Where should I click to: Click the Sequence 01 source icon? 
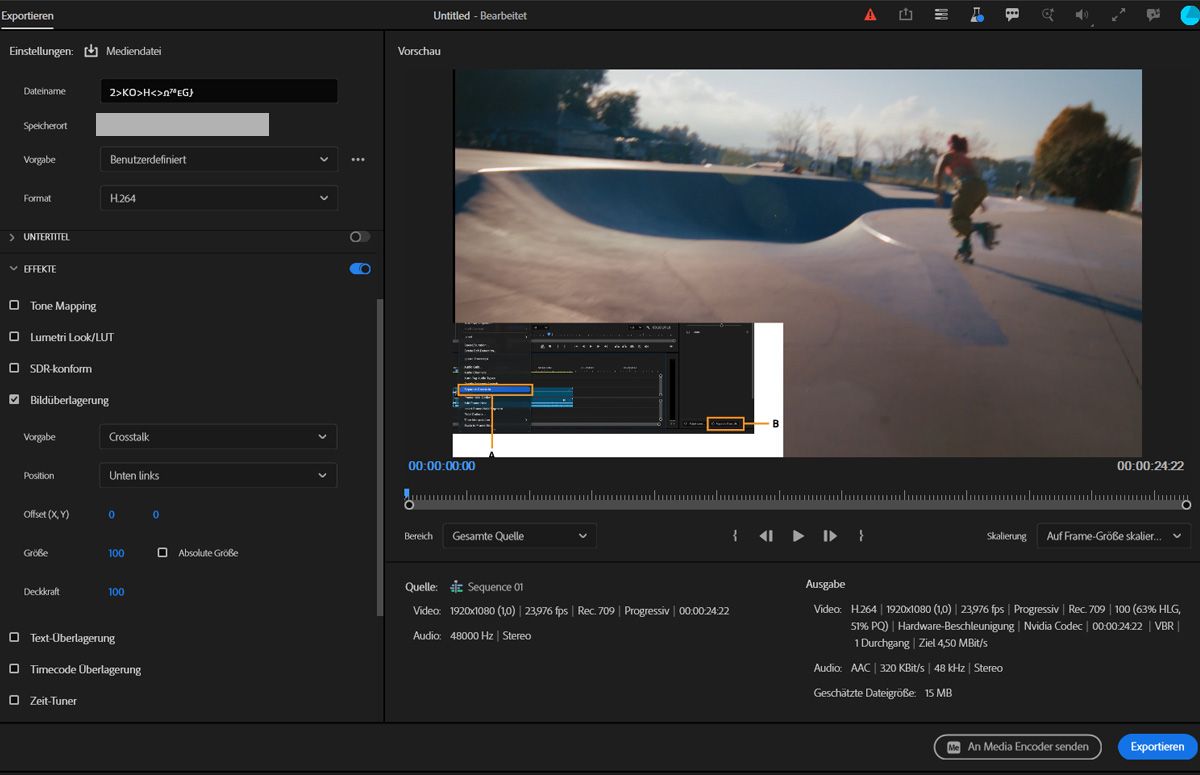(457, 587)
